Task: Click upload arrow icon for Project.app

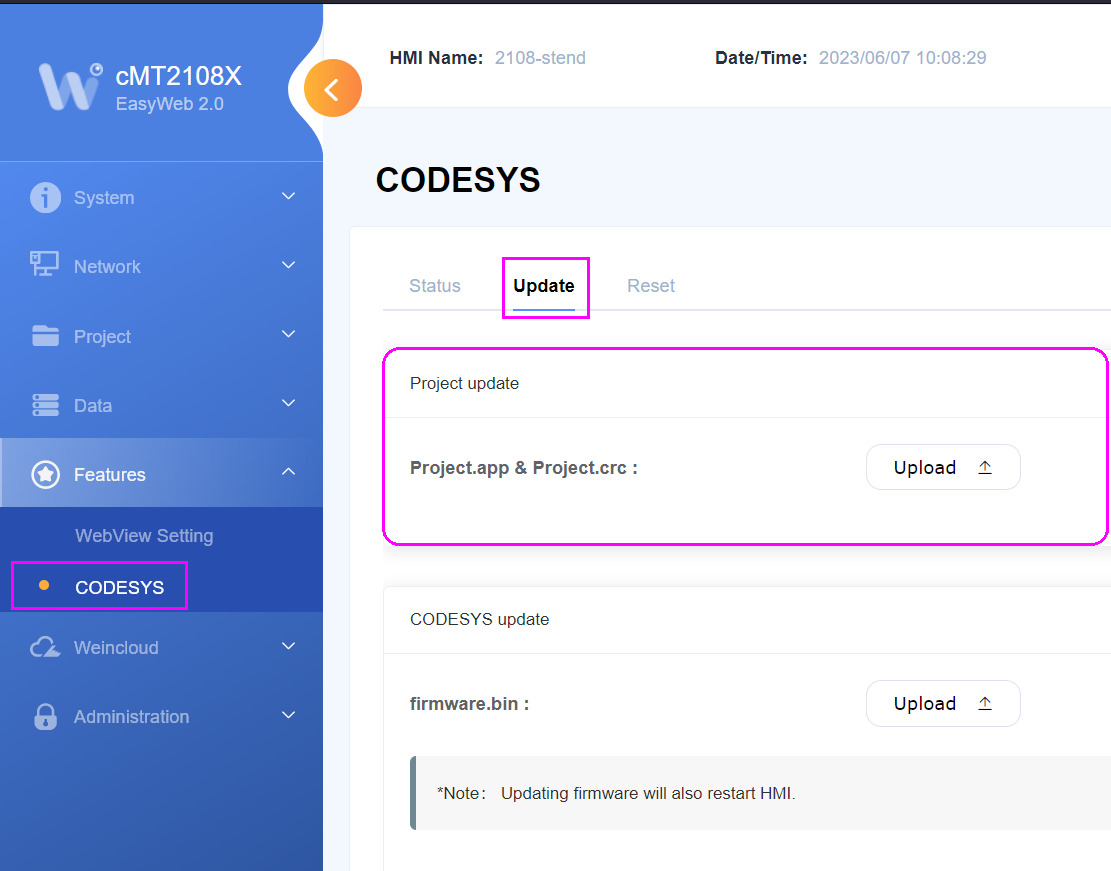Action: pos(985,467)
